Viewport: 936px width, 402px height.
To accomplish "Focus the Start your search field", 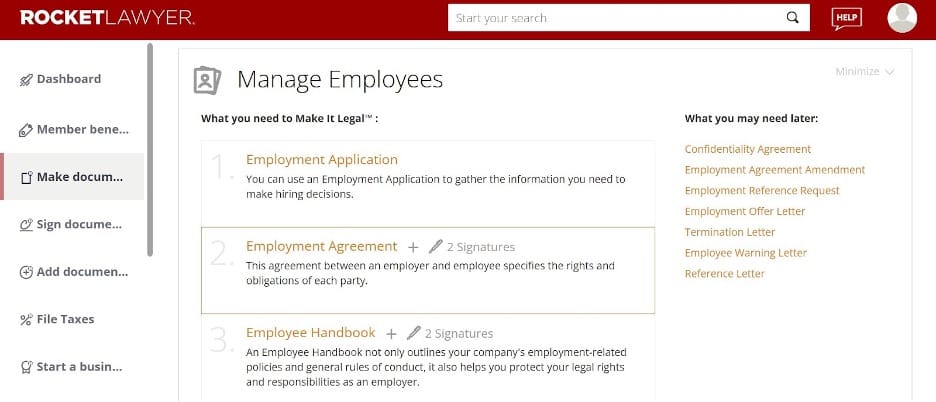I will click(x=615, y=18).
